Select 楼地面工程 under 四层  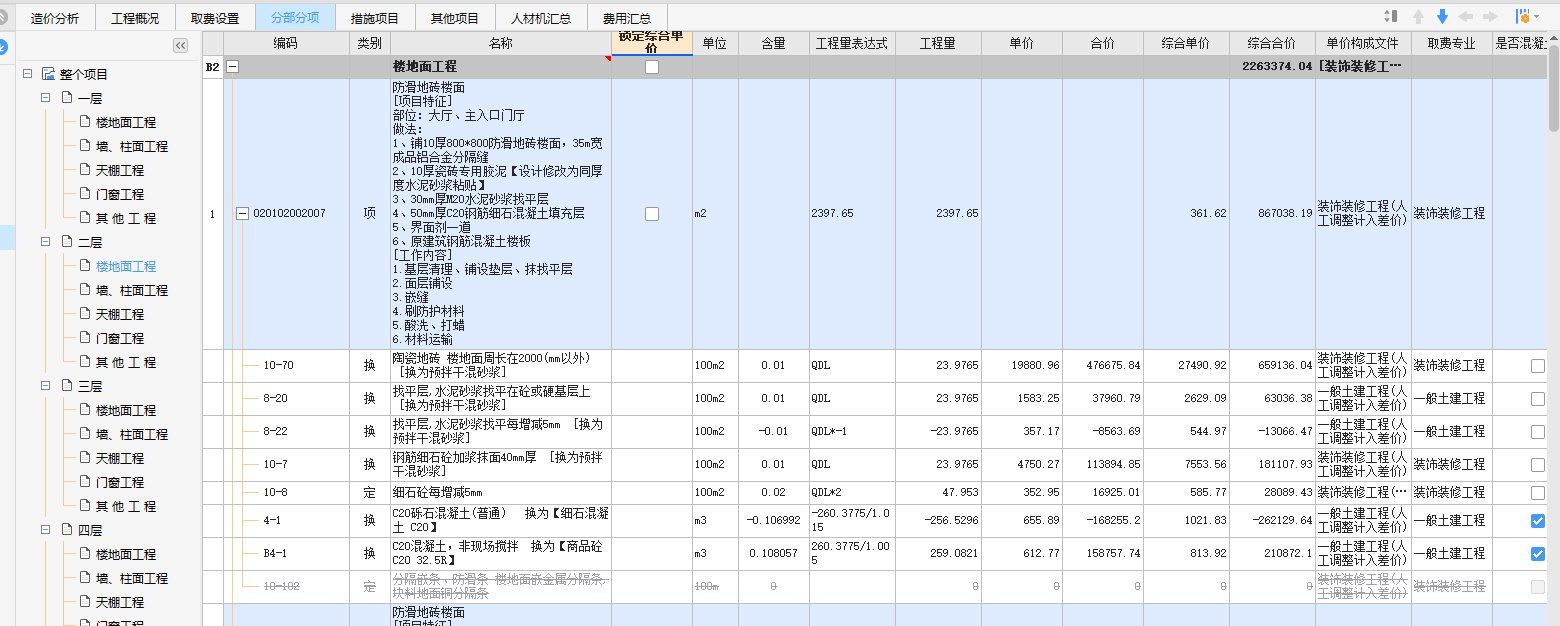126,554
